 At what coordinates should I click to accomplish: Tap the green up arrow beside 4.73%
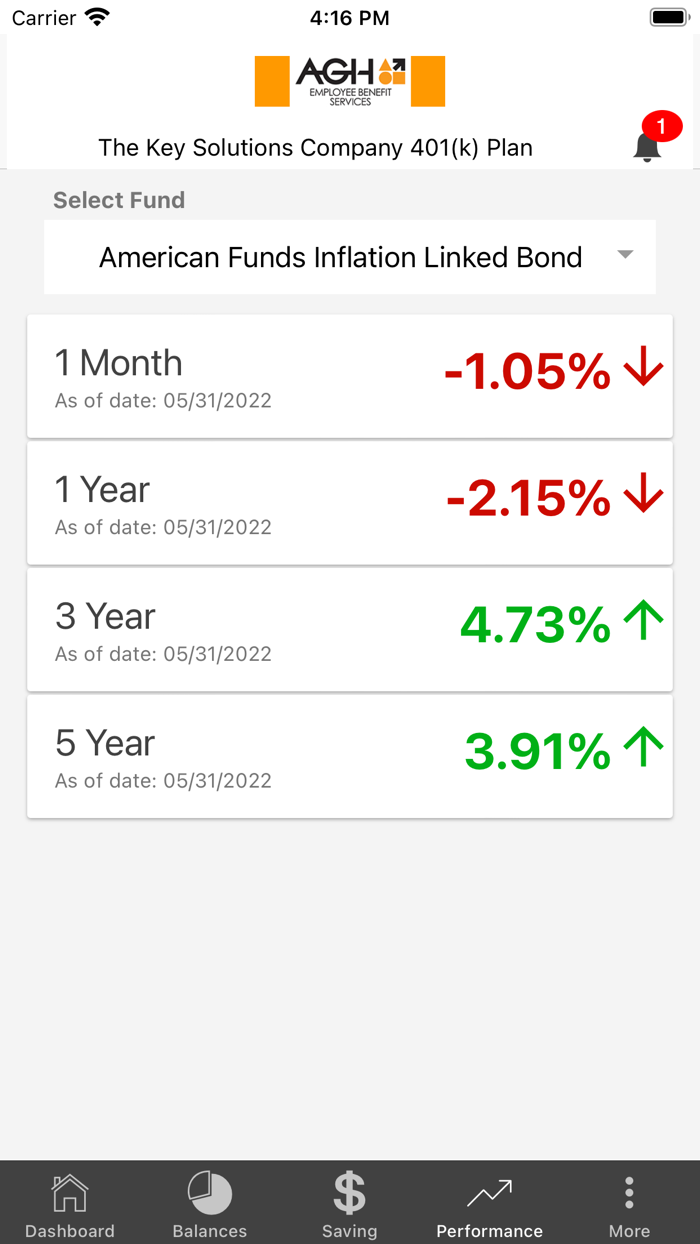[645, 620]
